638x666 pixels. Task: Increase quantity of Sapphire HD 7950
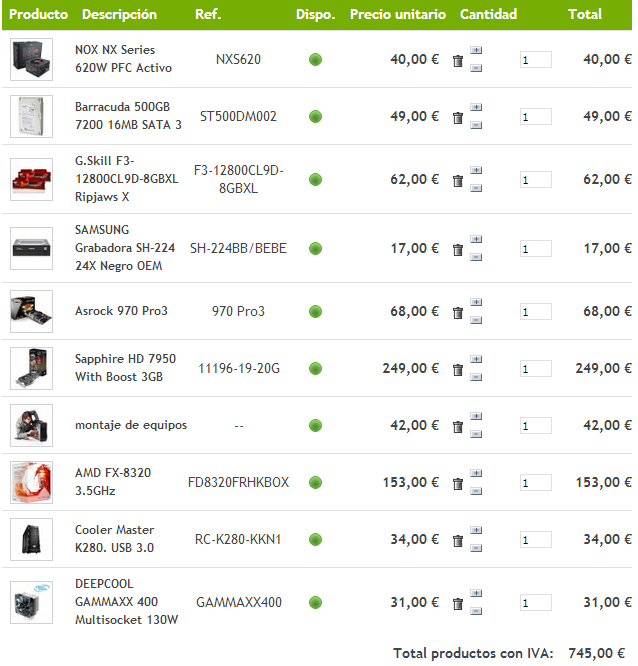[x=476, y=359]
